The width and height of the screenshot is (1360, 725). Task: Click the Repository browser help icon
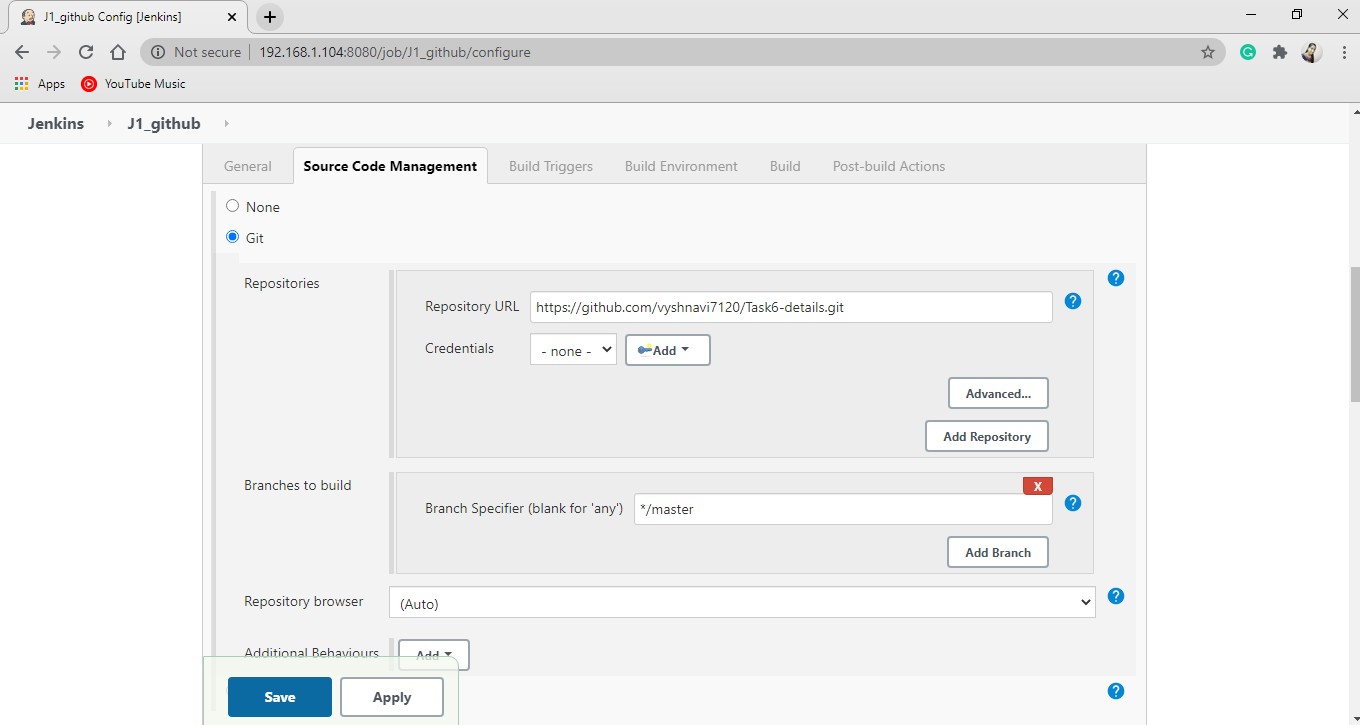1115,596
